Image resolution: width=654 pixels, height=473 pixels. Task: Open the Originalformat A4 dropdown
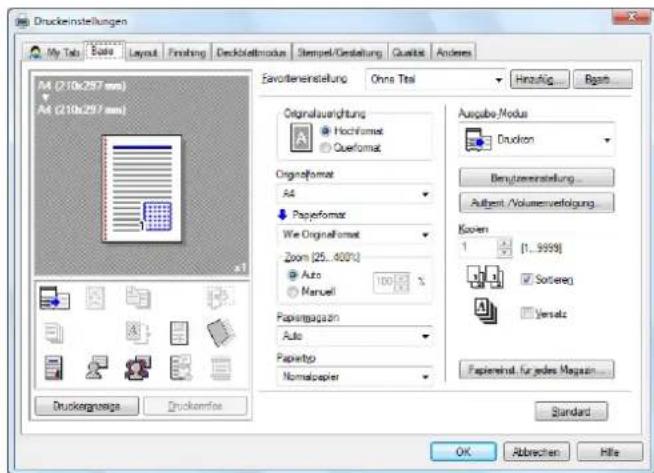(355, 194)
